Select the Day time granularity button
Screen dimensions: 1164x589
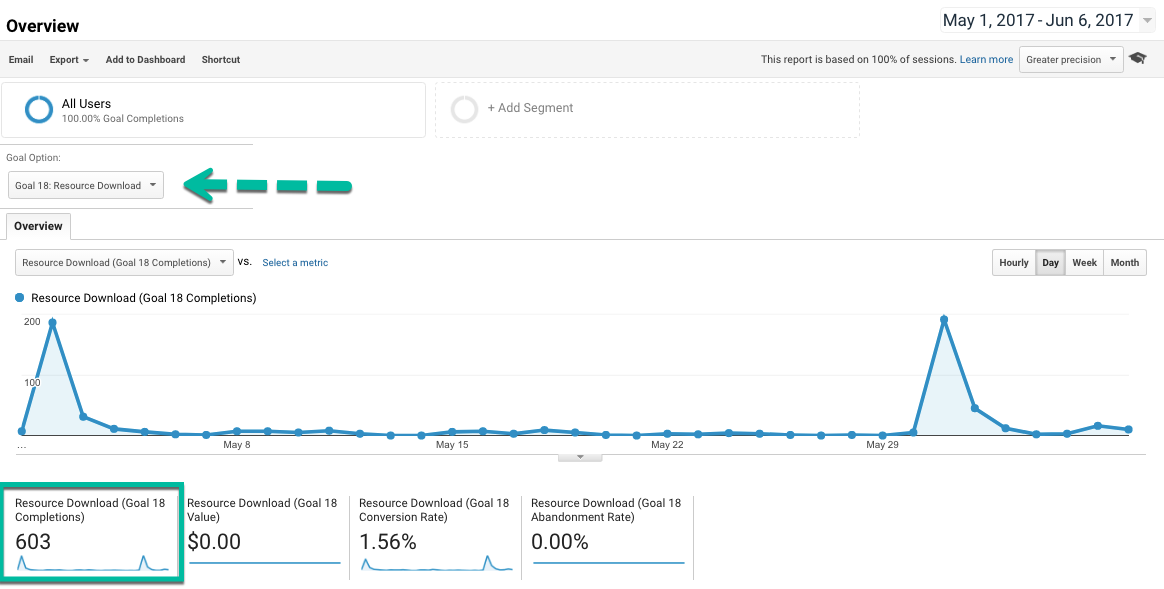click(1050, 263)
